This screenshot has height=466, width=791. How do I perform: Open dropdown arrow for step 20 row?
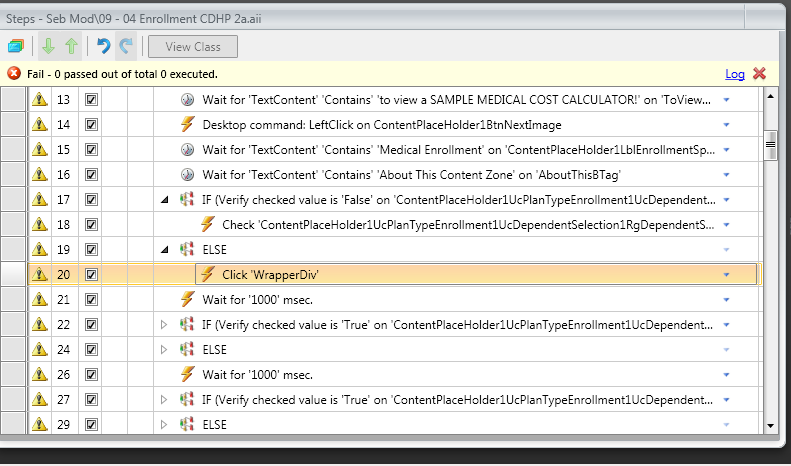[x=727, y=275]
